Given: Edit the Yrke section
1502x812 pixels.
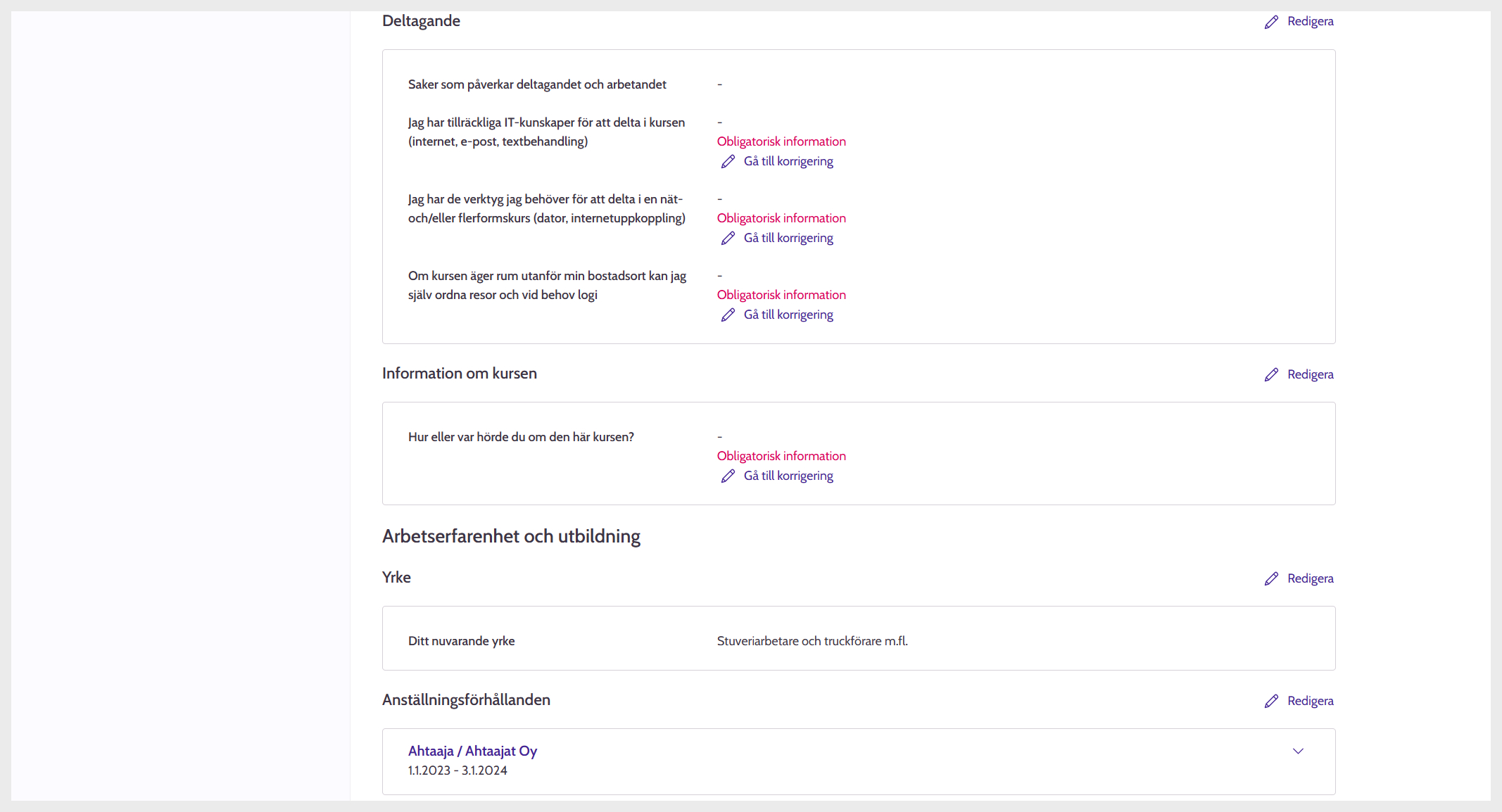Looking at the screenshot, I should click(1310, 578).
